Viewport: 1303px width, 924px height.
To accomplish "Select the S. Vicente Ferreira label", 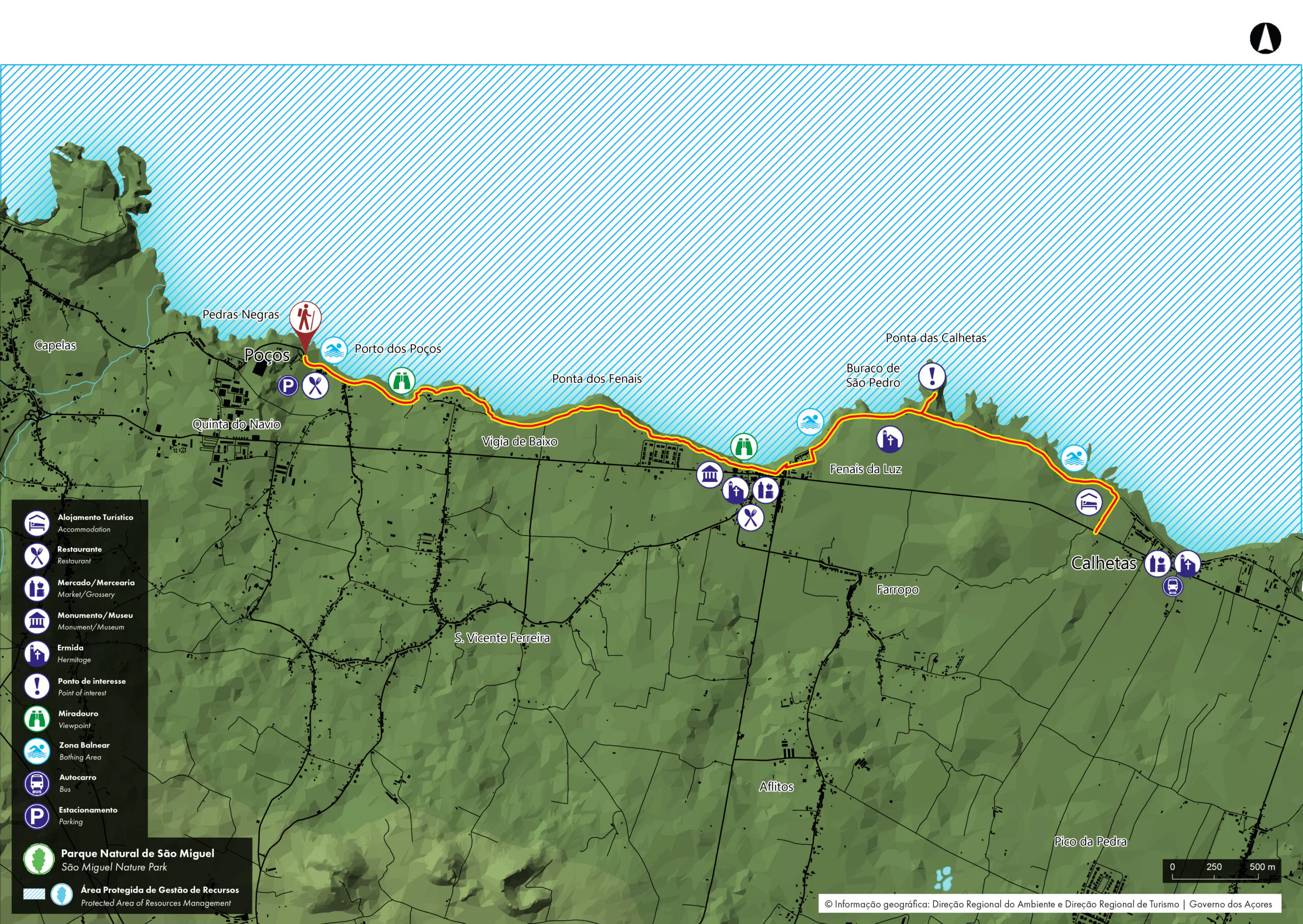I will pos(502,638).
